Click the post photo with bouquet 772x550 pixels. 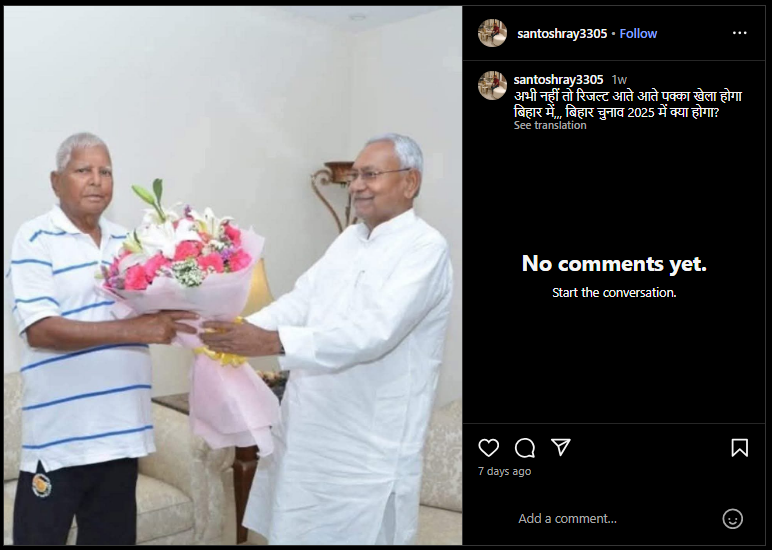(233, 275)
